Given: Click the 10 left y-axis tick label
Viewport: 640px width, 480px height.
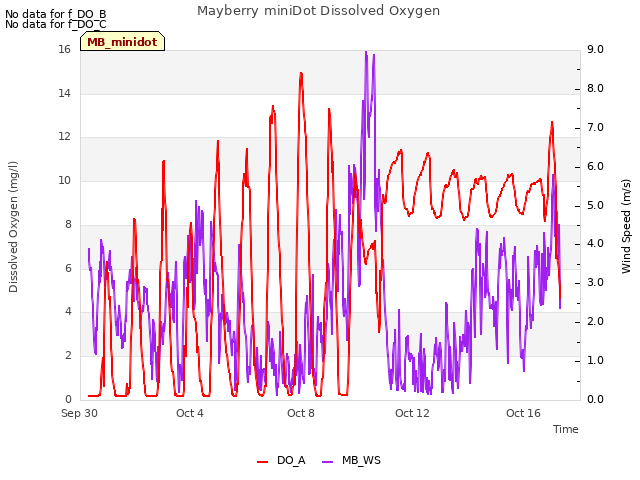Looking at the screenshot, I should [x=64, y=180].
